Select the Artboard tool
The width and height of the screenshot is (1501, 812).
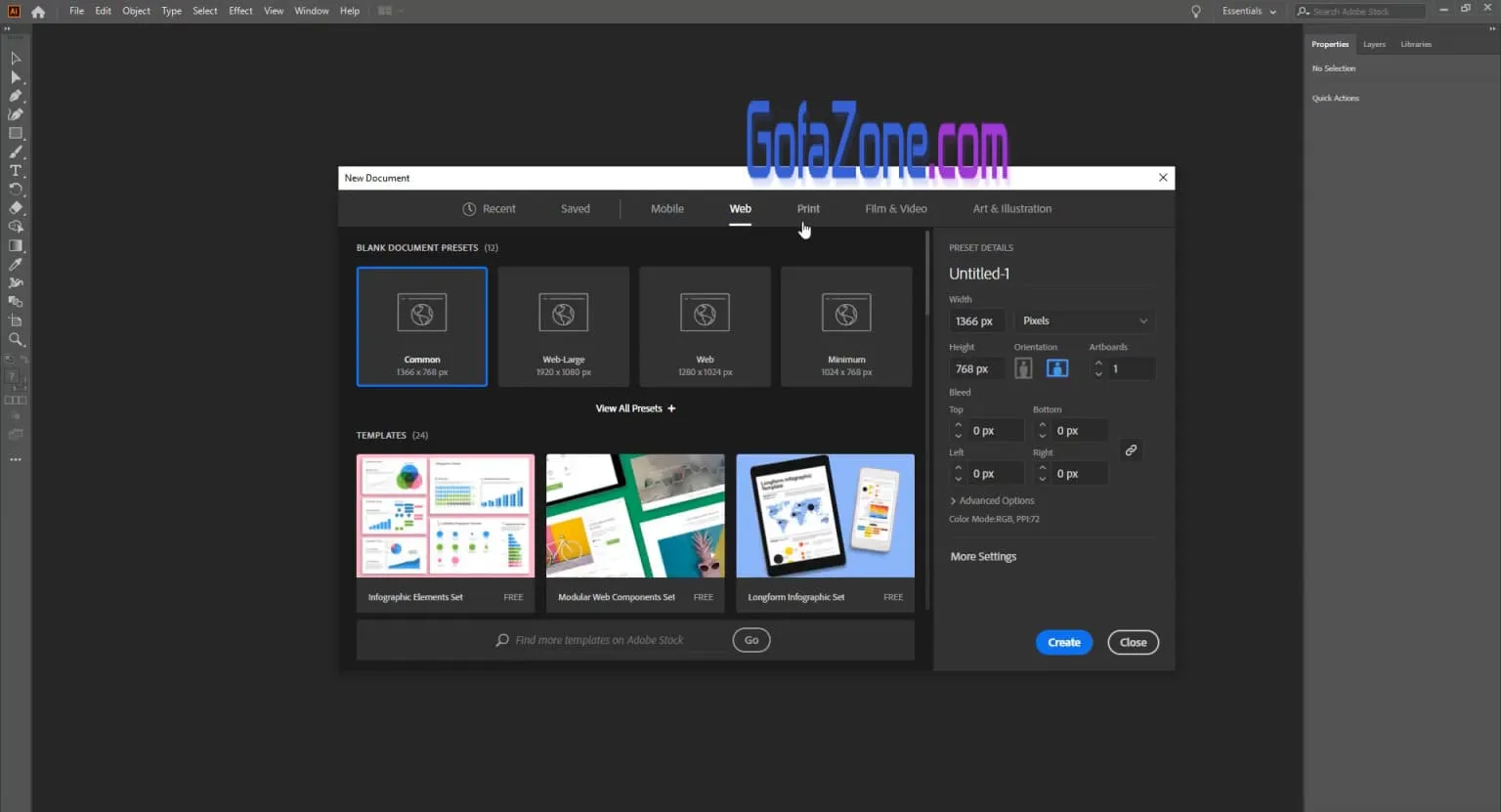pyautogui.click(x=16, y=321)
